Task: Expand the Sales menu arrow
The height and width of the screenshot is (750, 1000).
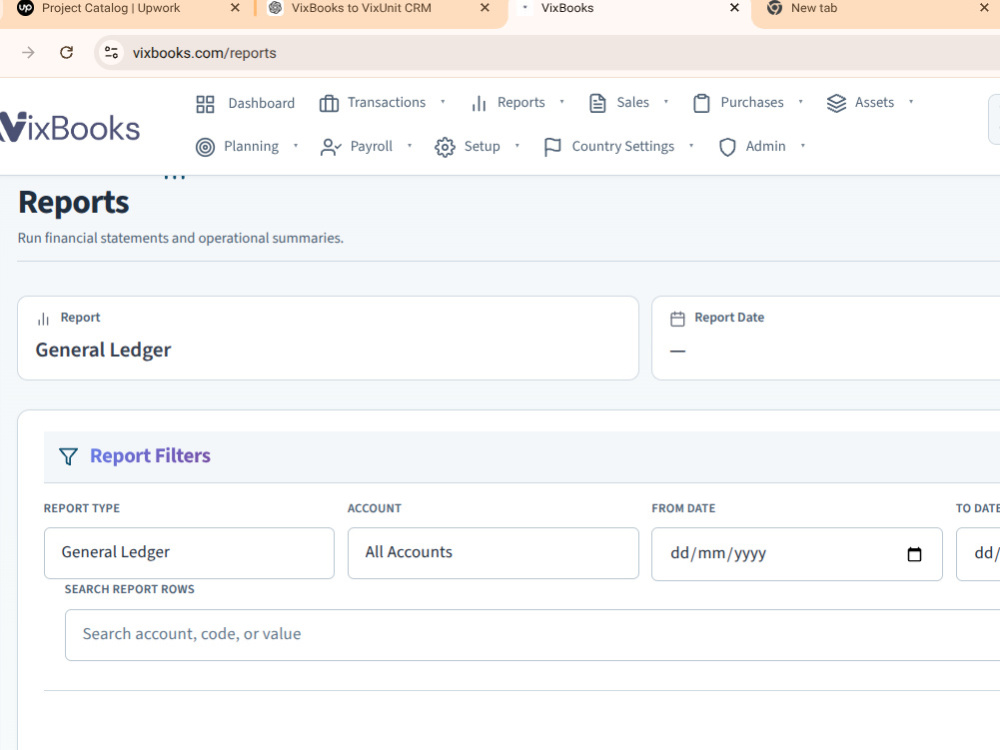Action: point(666,102)
